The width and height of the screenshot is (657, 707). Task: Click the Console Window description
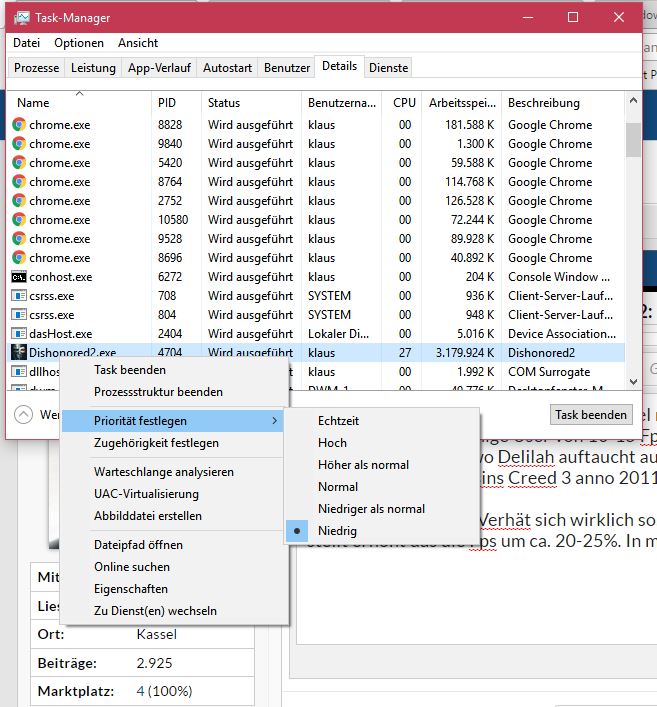559,277
